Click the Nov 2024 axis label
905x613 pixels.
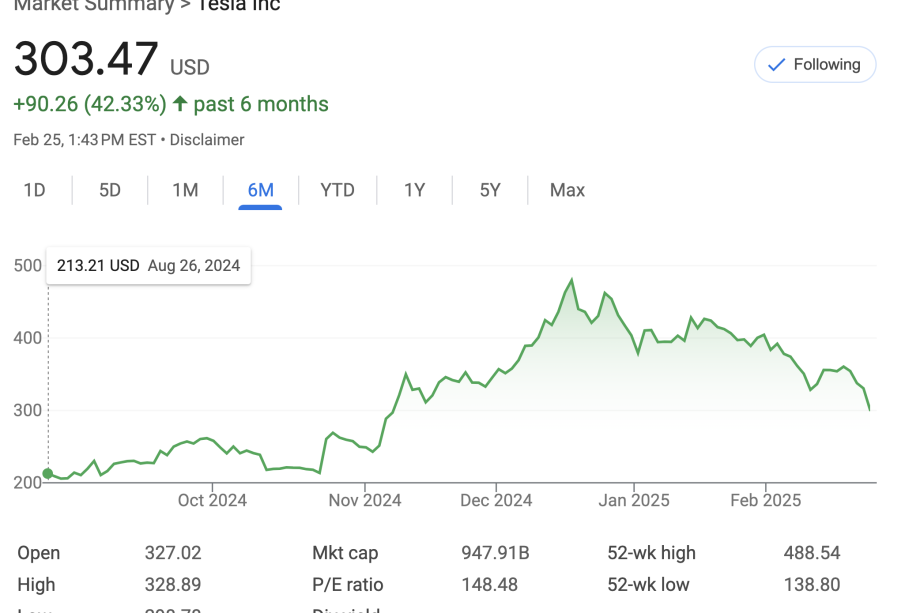(x=365, y=500)
